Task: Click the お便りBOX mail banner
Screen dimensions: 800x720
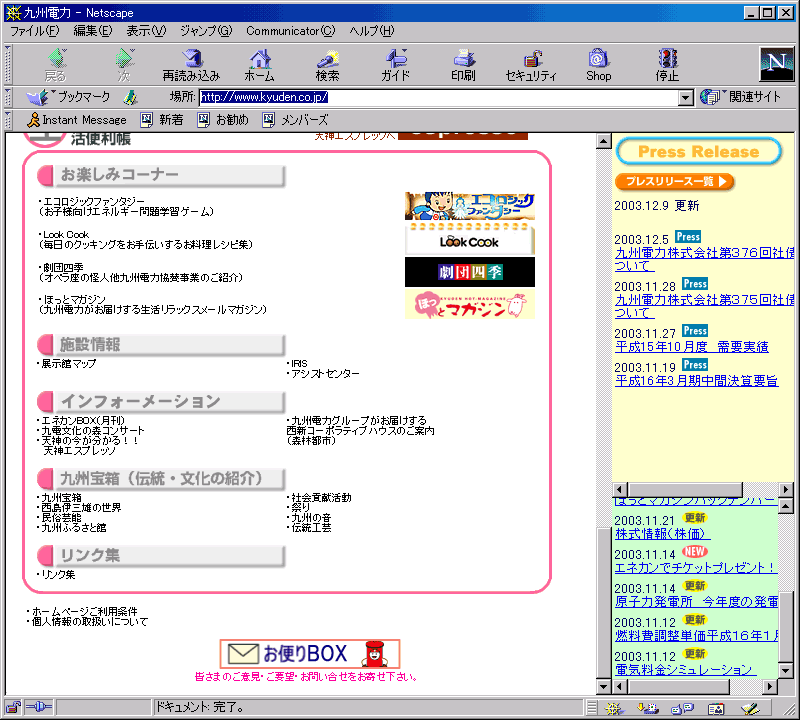Action: [x=310, y=654]
